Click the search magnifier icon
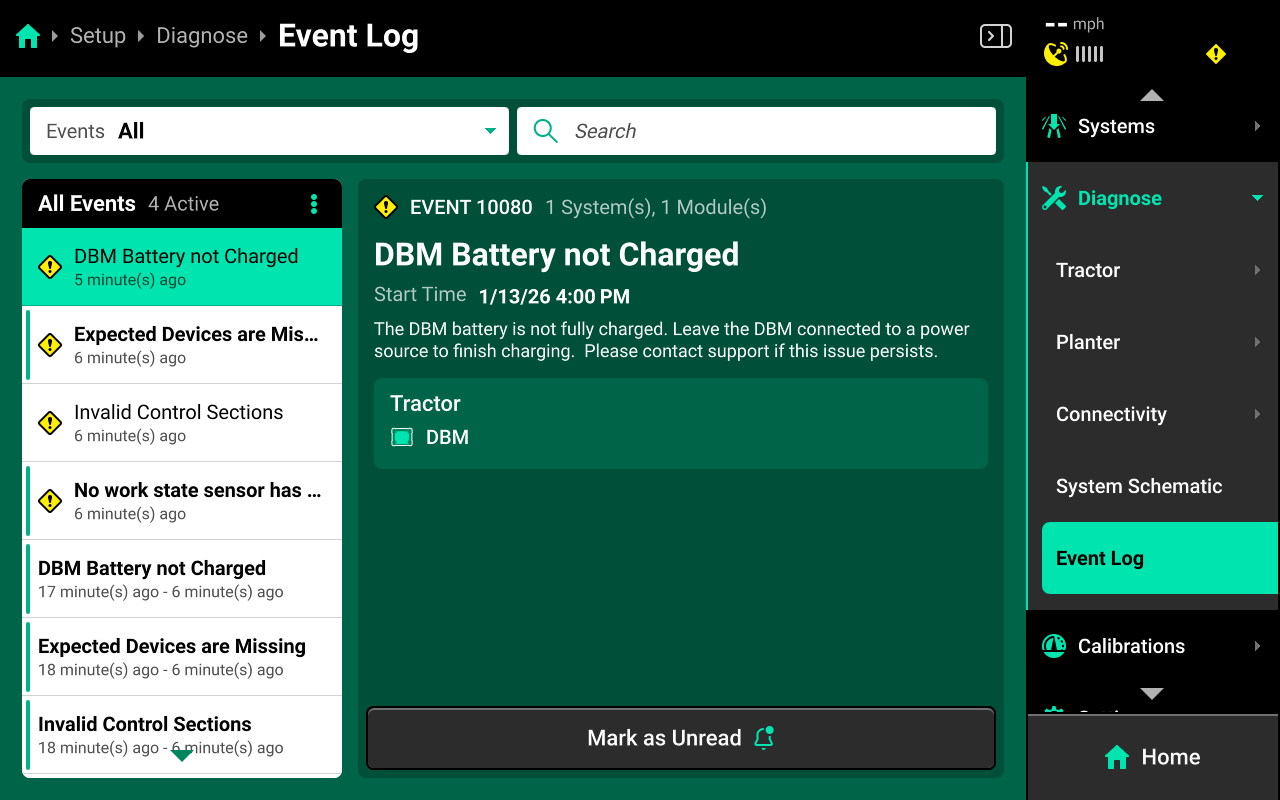Viewport: 1280px width, 800px height. click(x=545, y=131)
